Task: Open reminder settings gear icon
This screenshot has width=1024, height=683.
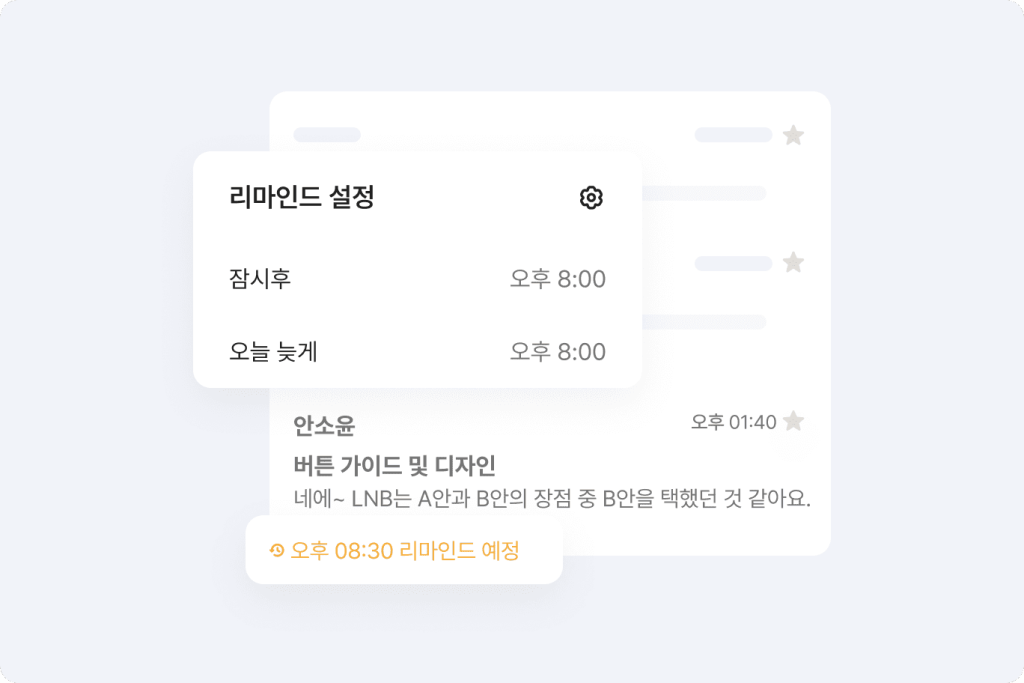Action: point(591,198)
